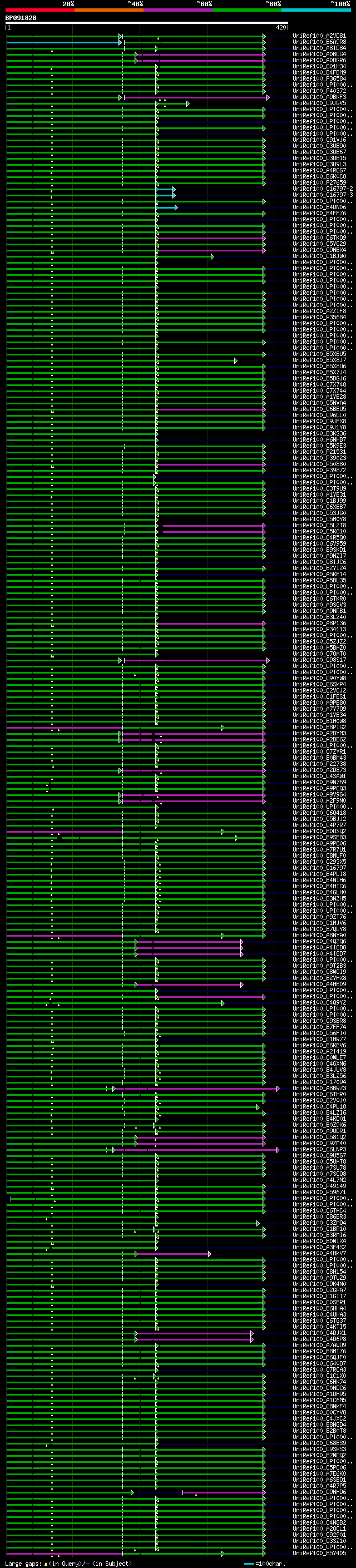Viewport: 356px width, 1568px height.
Task: Open hit UniRef100_A2DD62
Action: [319, 740]
